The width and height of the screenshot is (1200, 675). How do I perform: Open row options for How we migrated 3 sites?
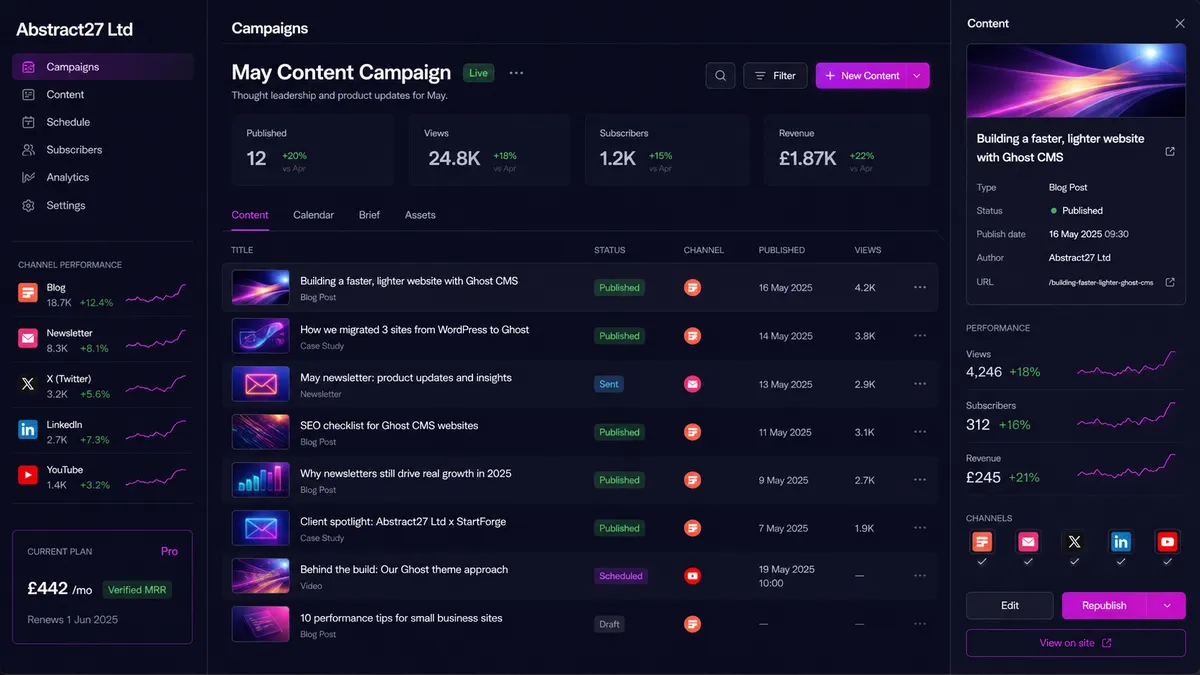tap(920, 336)
